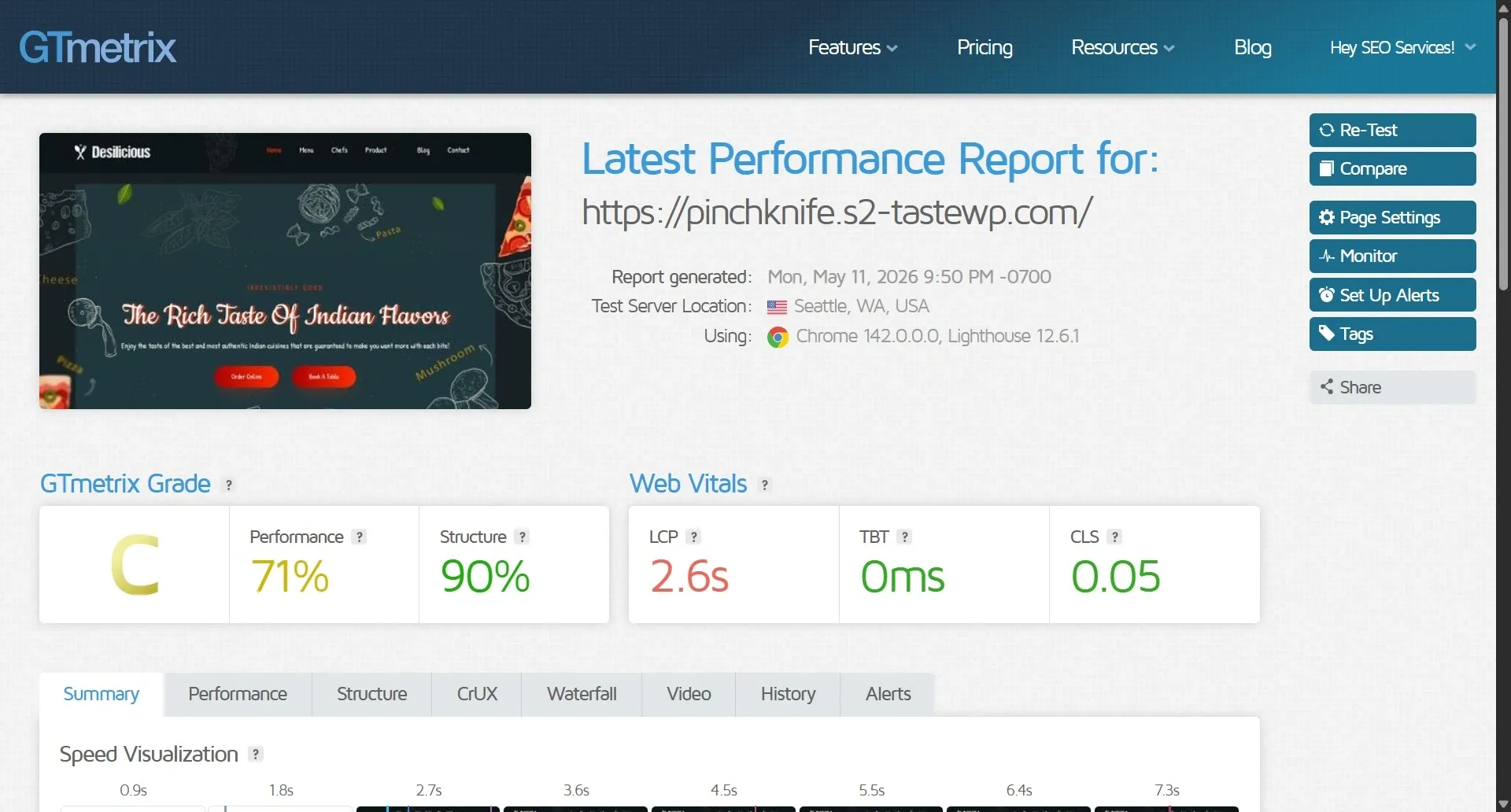Show Structure score help tooltip
This screenshot has height=812, width=1511.
tap(522, 537)
